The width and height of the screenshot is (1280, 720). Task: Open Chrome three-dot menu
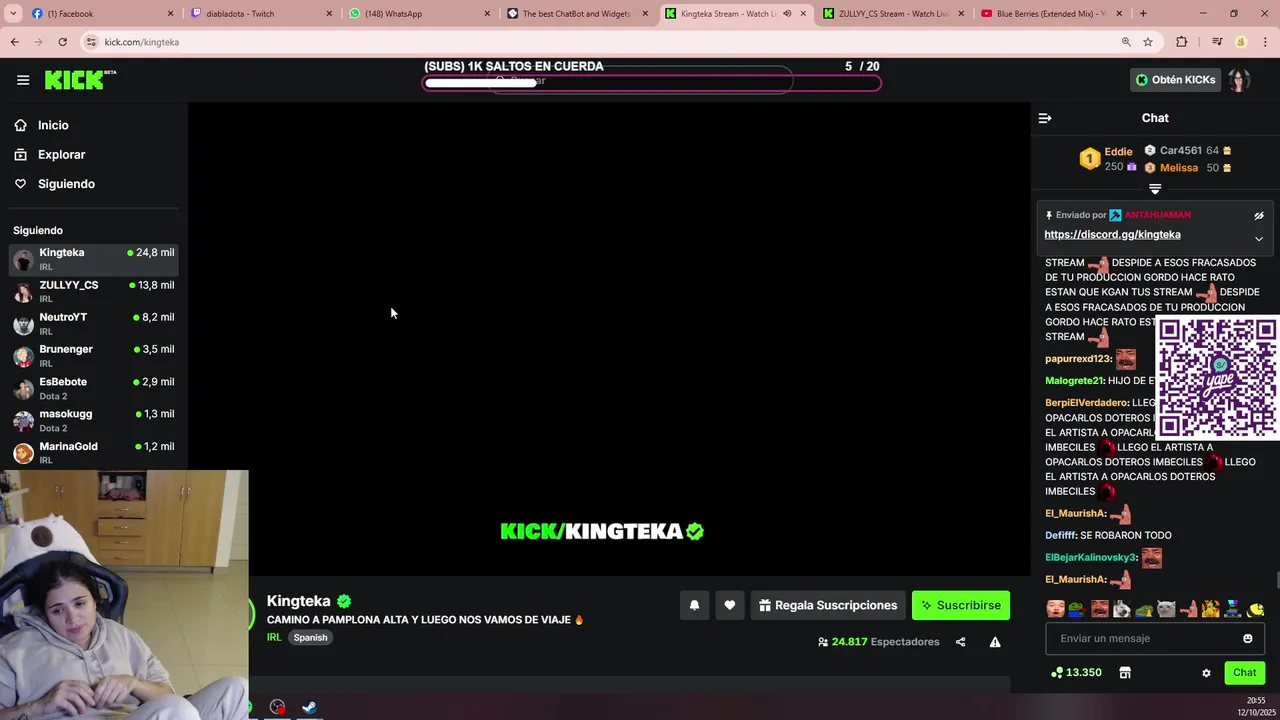[1265, 42]
